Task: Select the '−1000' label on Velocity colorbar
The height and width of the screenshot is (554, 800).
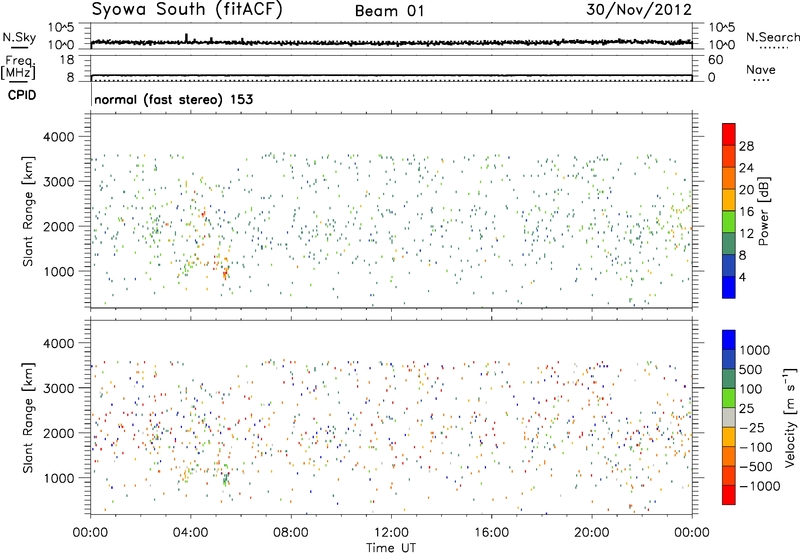Action: [x=760, y=486]
